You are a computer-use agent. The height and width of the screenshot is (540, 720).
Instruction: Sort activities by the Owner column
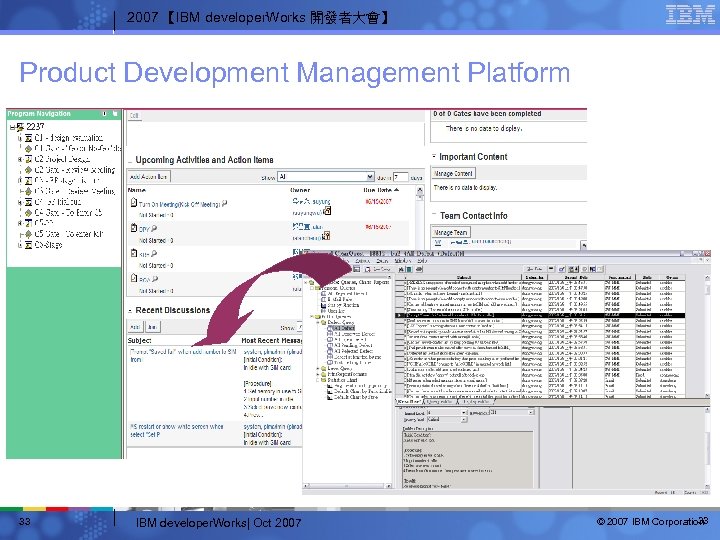coord(300,190)
